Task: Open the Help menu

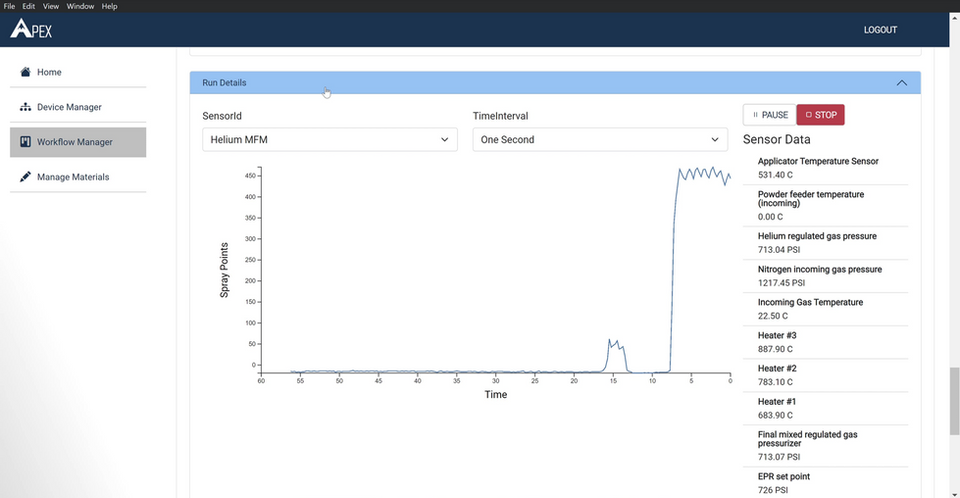Action: (110, 6)
